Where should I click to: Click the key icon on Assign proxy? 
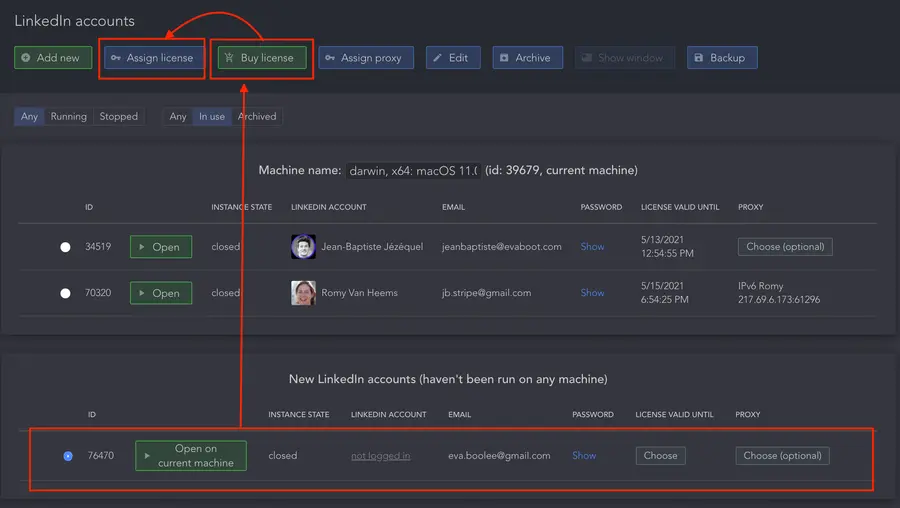point(330,57)
